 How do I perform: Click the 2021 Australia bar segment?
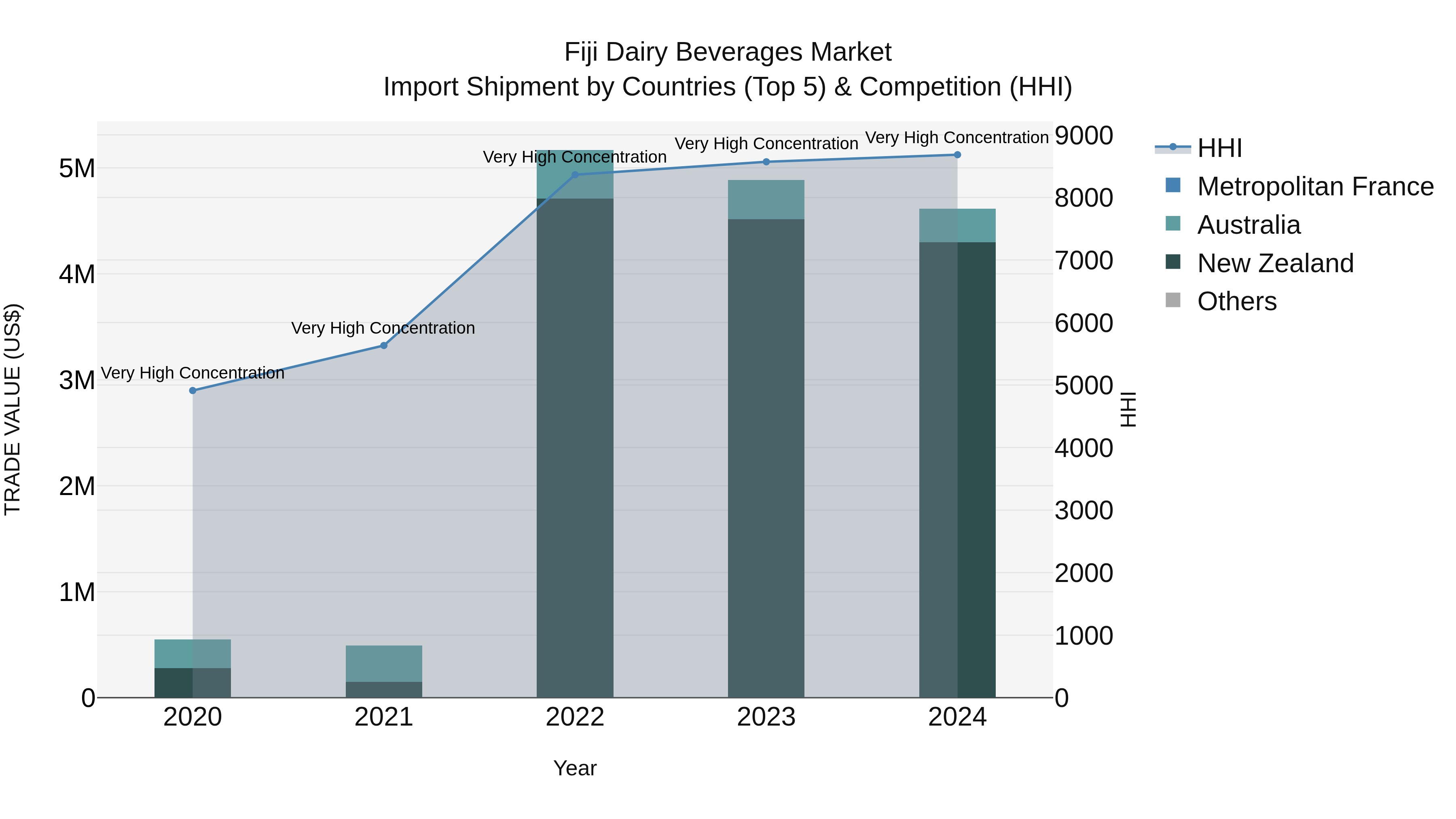(384, 664)
